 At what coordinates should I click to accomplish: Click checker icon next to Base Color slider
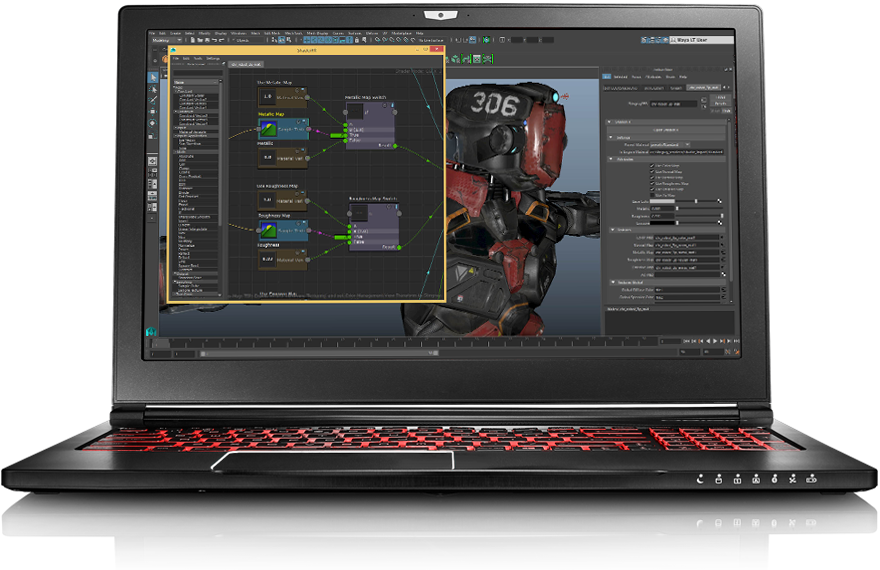(x=720, y=201)
